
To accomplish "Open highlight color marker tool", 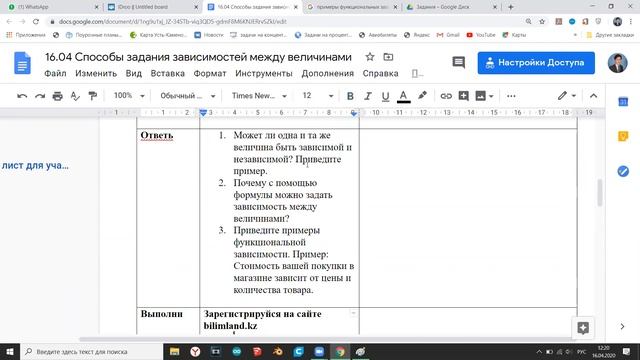I will (x=422, y=96).
